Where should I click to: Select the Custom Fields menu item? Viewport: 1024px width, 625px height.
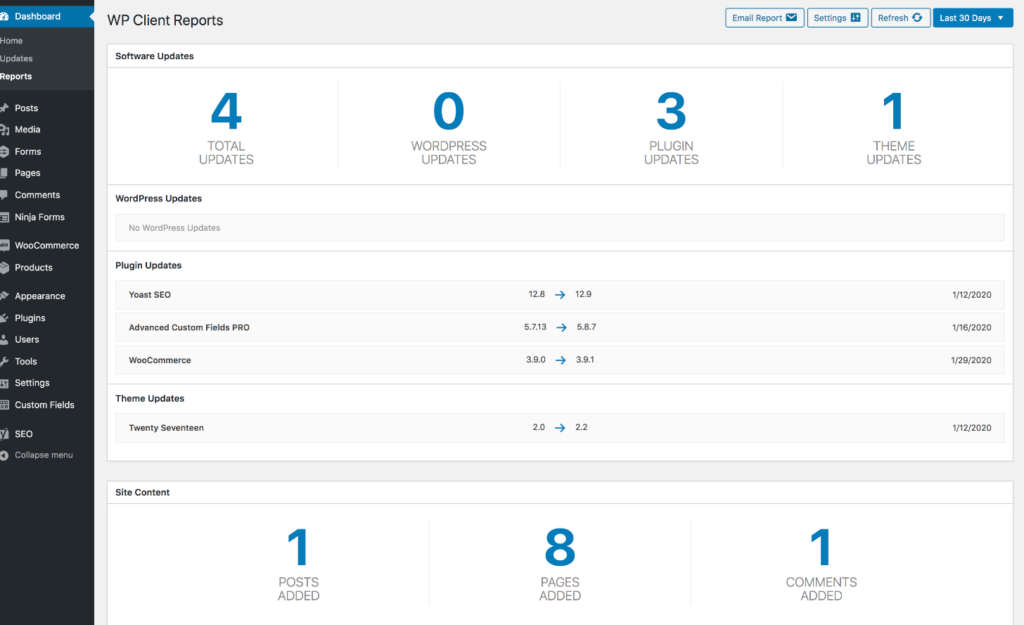[44, 405]
